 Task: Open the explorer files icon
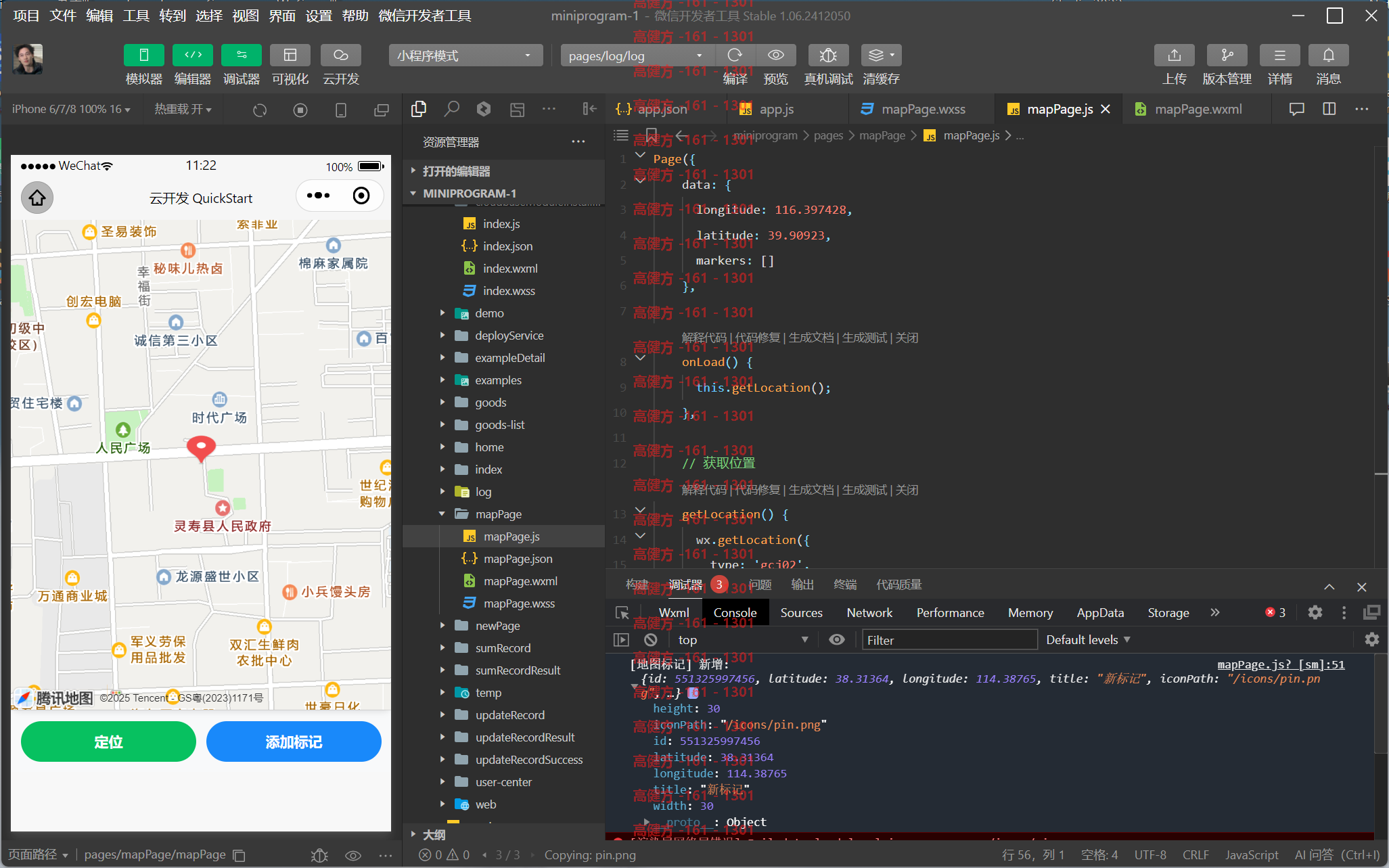point(419,109)
